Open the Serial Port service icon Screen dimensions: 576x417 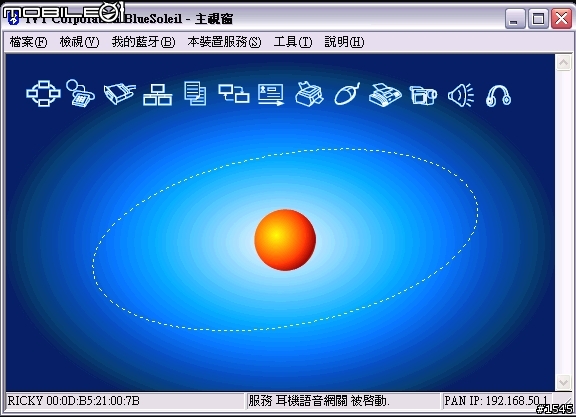click(119, 94)
